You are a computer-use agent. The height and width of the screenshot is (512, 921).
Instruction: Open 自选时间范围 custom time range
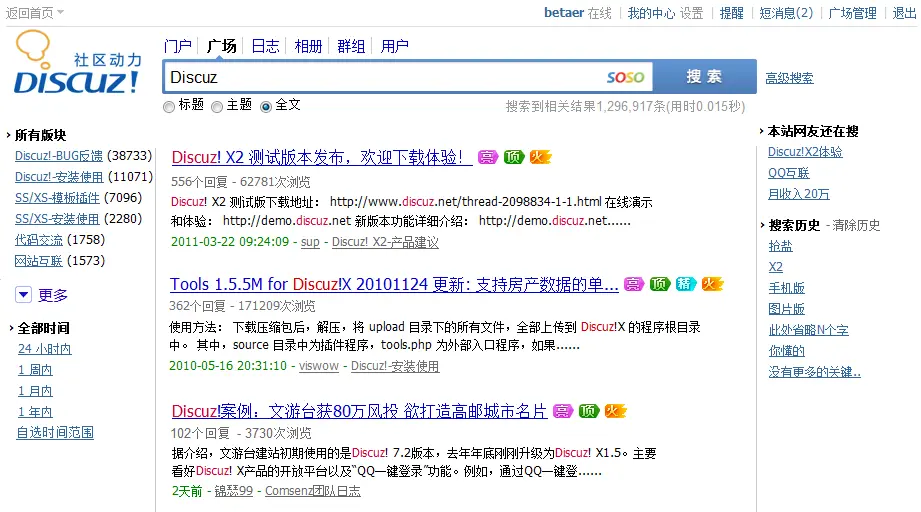coord(55,433)
